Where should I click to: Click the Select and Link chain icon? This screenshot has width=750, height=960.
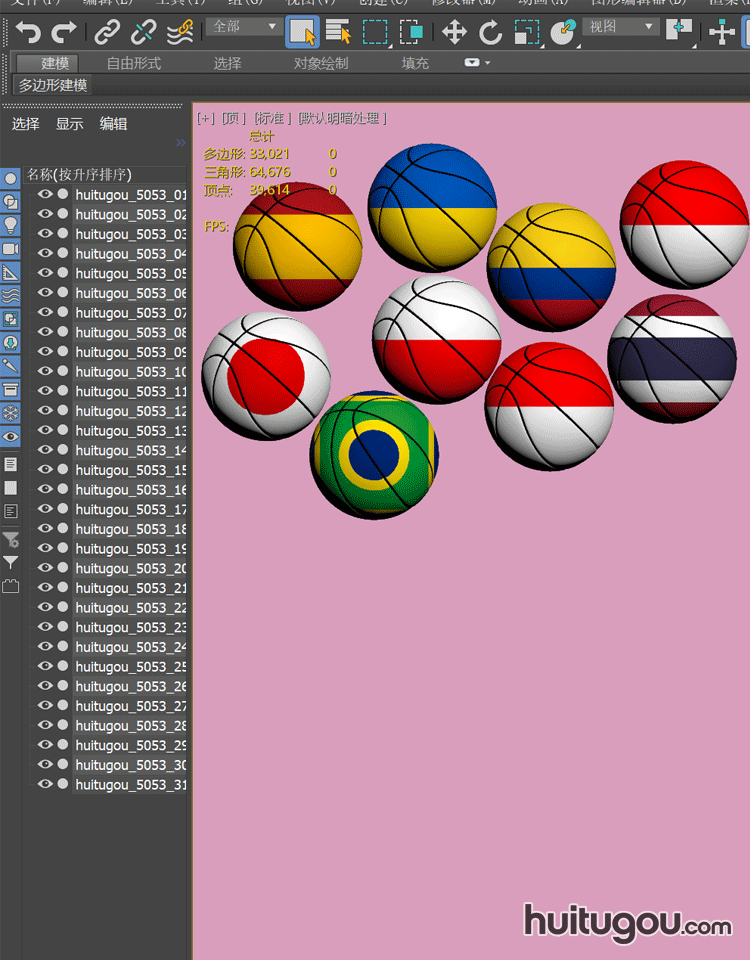pos(107,33)
